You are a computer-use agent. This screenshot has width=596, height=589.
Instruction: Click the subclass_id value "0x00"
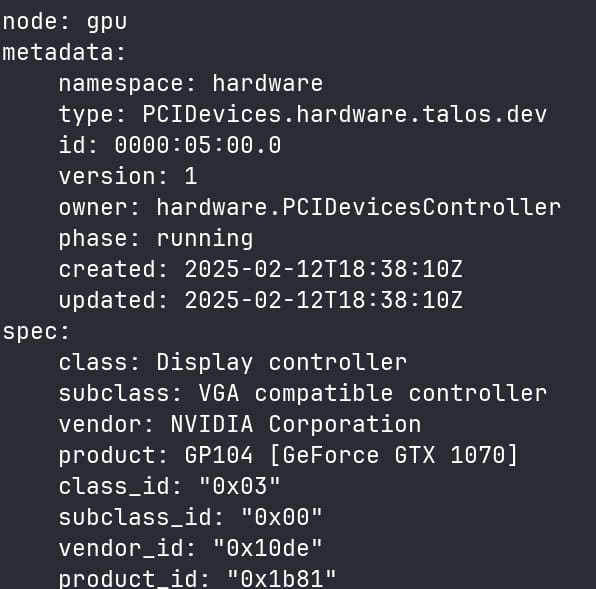(x=281, y=517)
